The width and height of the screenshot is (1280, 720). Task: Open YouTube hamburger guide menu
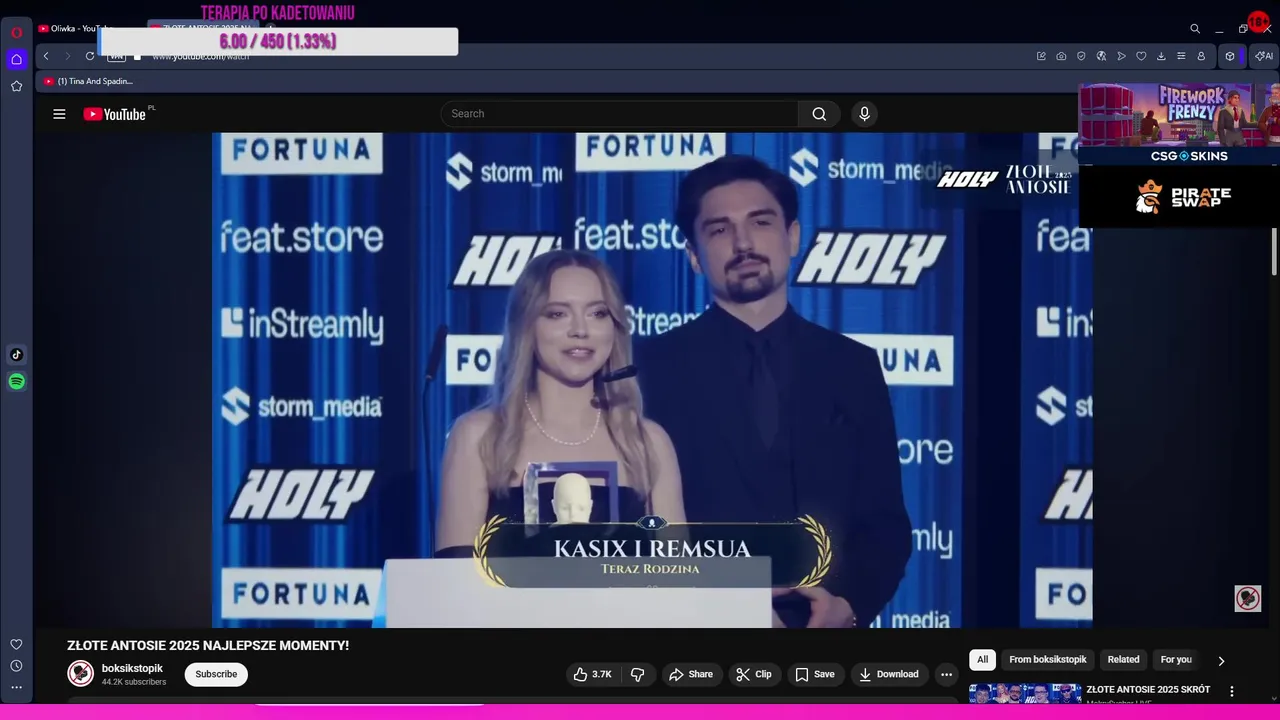pyautogui.click(x=59, y=114)
